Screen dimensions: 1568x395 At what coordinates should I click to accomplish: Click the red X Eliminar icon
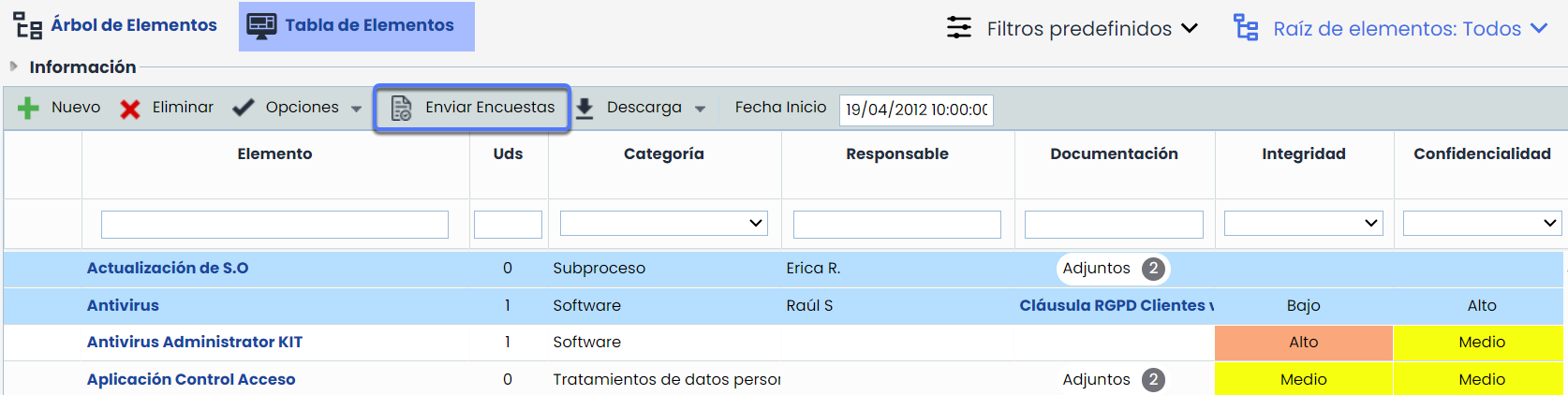(x=130, y=110)
